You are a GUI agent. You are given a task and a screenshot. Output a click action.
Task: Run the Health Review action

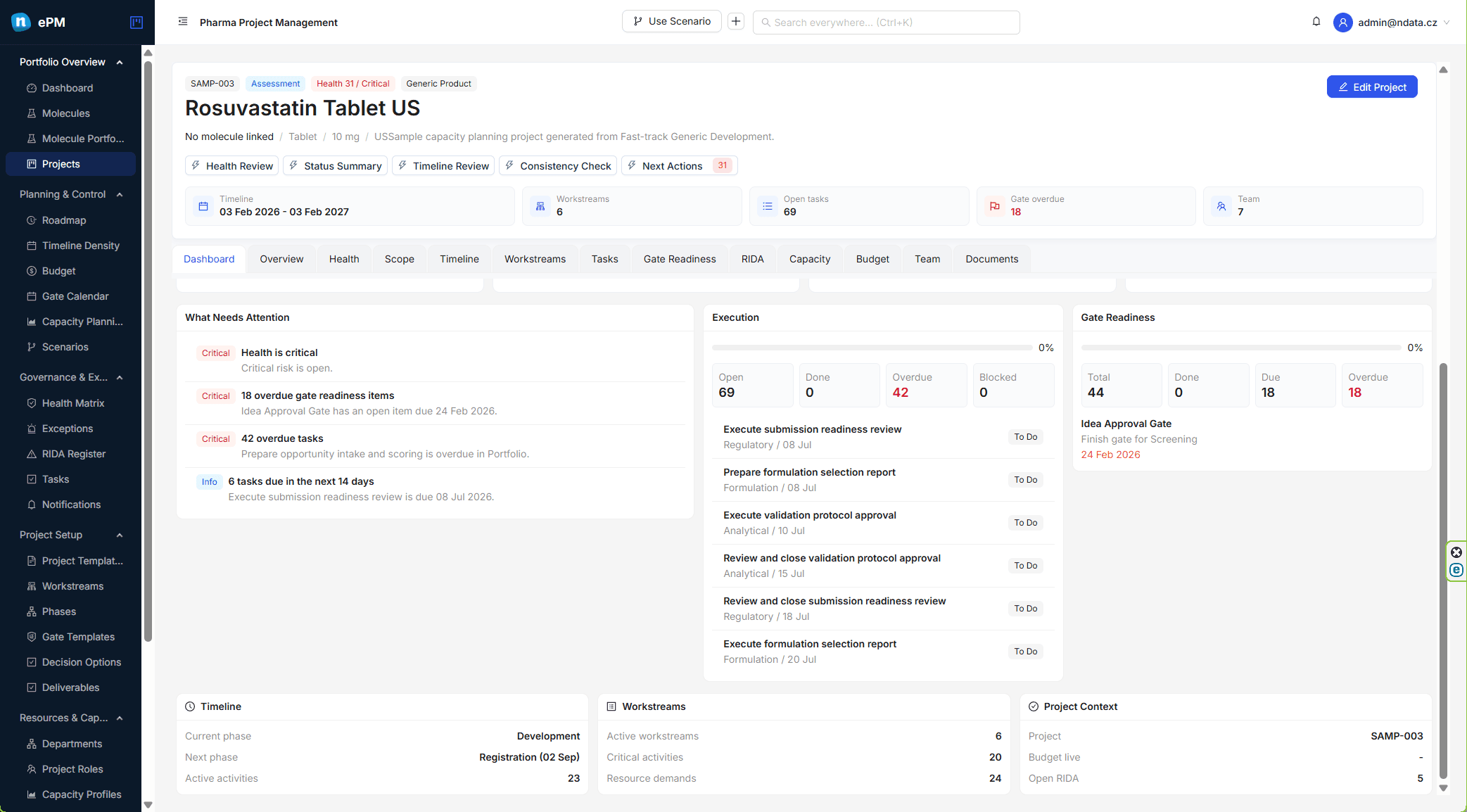point(232,165)
